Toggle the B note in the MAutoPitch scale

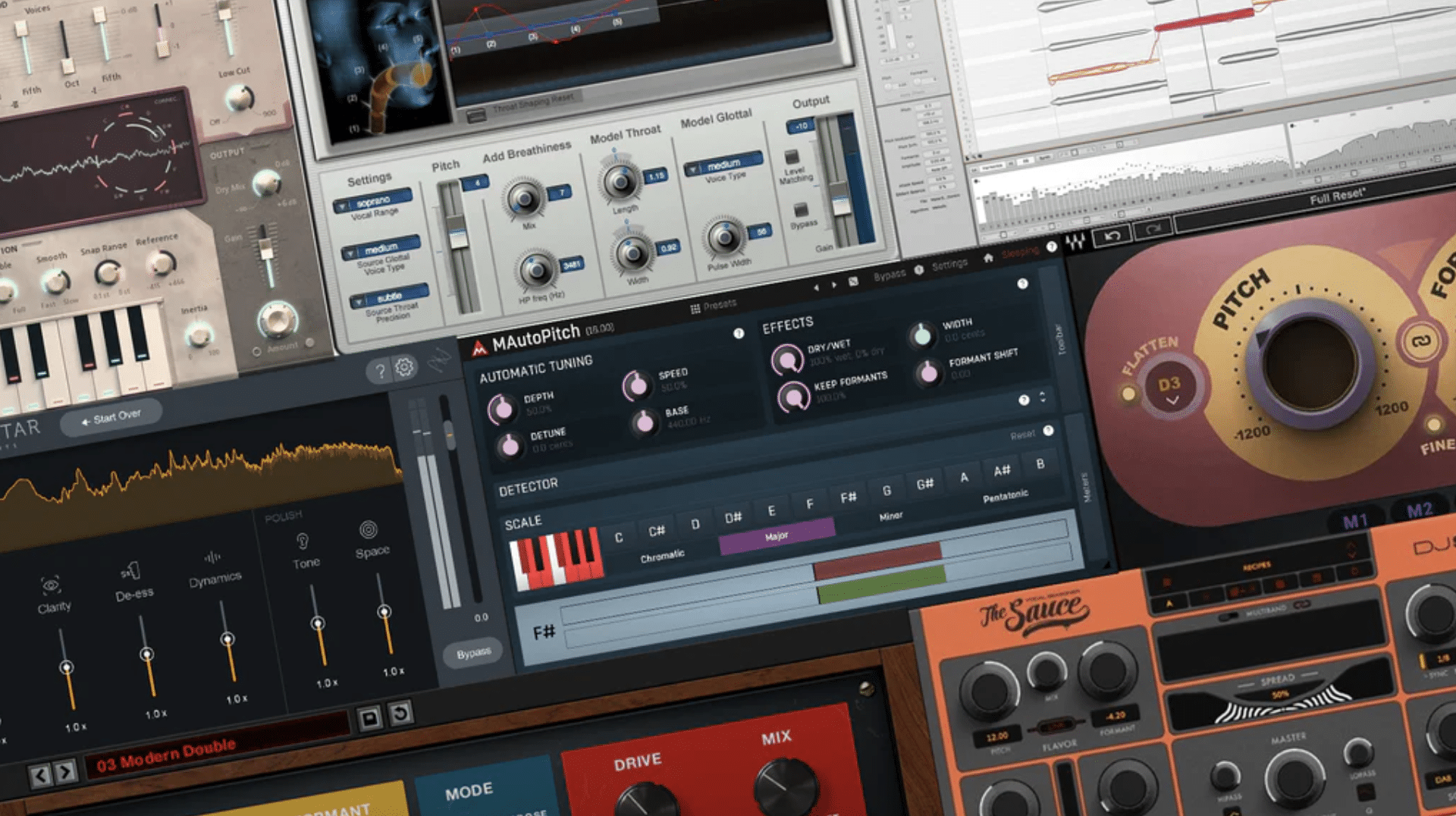(x=1040, y=463)
